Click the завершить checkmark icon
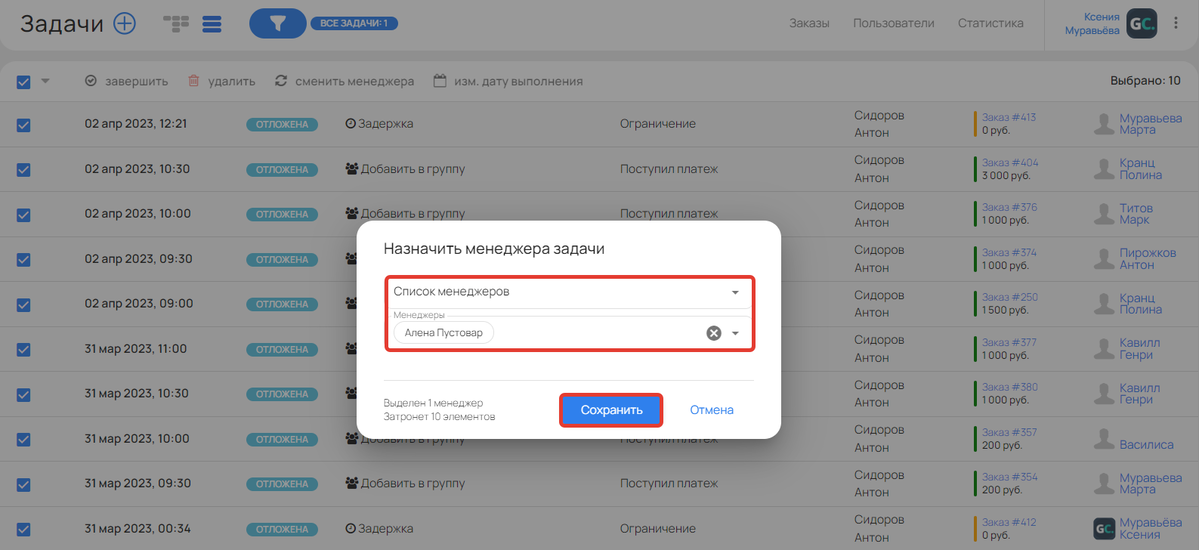The height and width of the screenshot is (550, 1199). (x=90, y=81)
